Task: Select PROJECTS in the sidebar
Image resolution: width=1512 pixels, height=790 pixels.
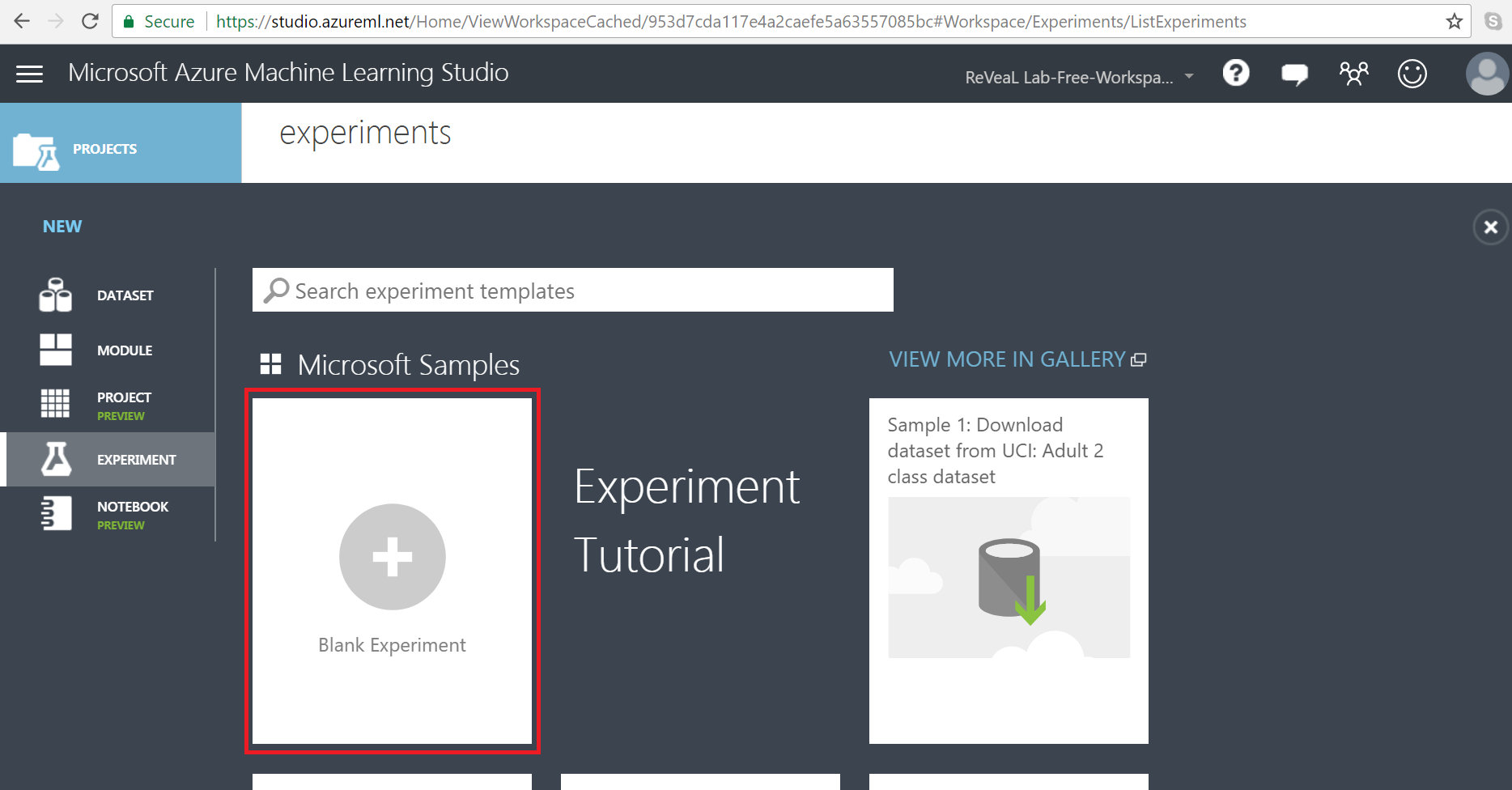Action: [105, 149]
